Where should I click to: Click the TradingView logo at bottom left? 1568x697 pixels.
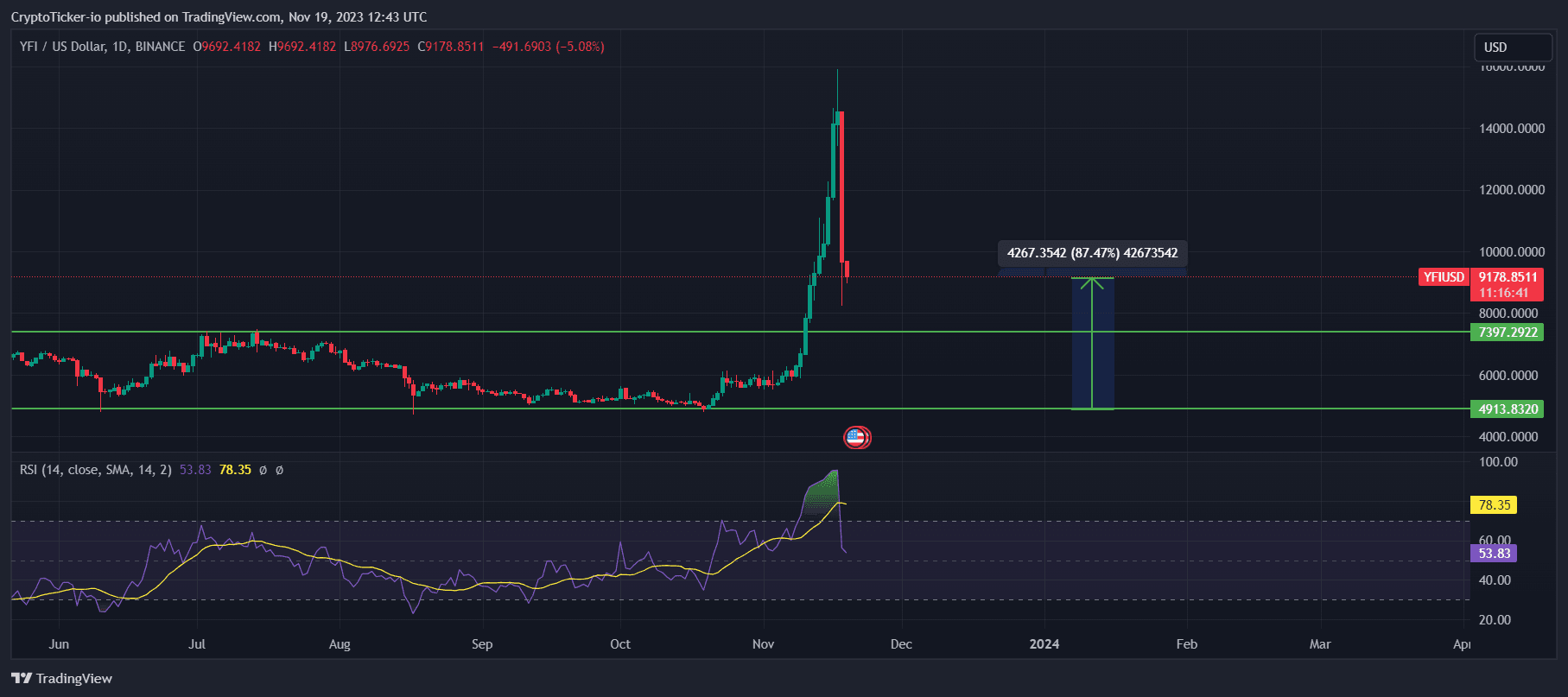(x=61, y=678)
